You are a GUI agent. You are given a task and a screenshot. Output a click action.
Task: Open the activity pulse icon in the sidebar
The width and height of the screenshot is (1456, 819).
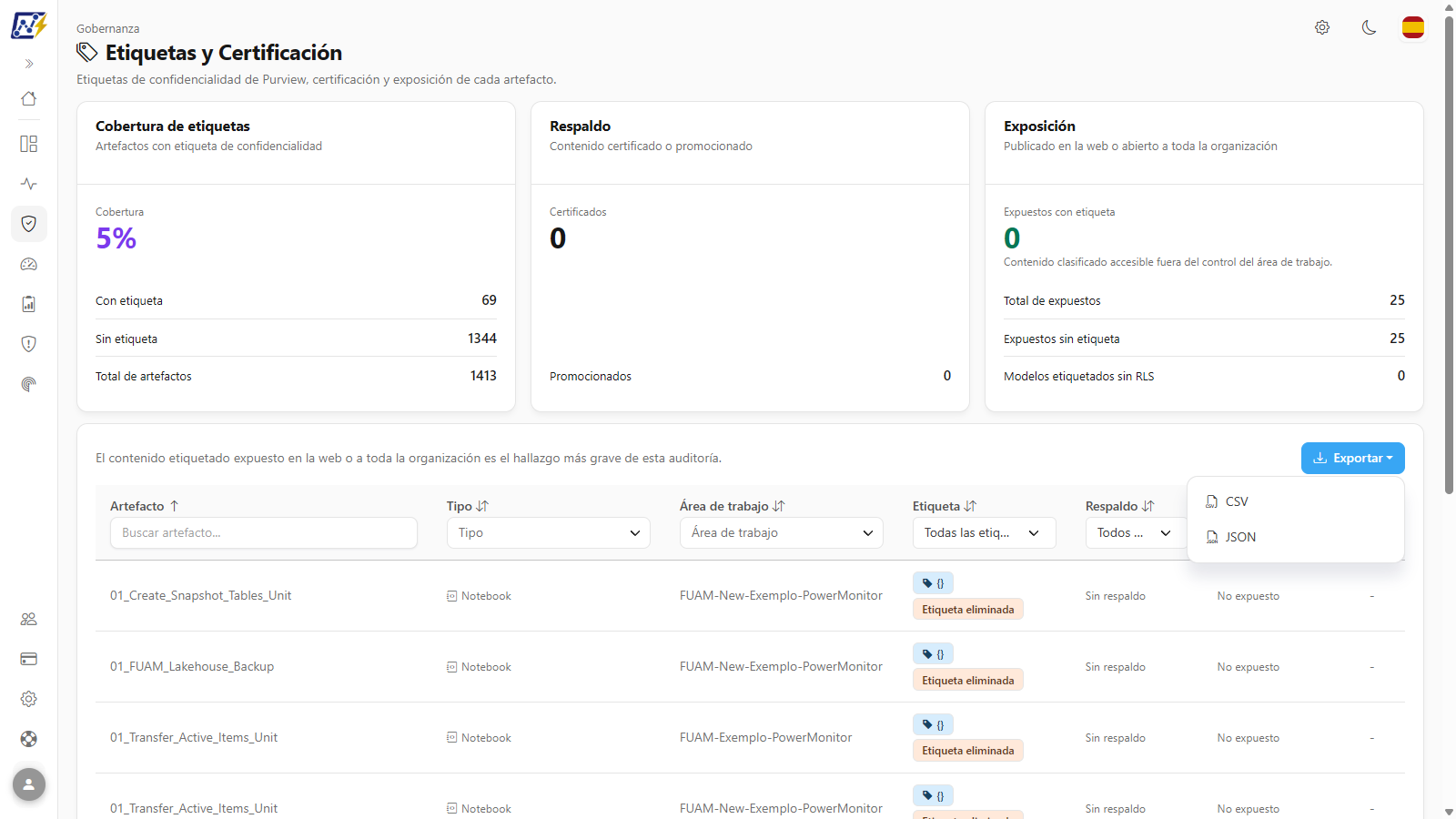(29, 184)
